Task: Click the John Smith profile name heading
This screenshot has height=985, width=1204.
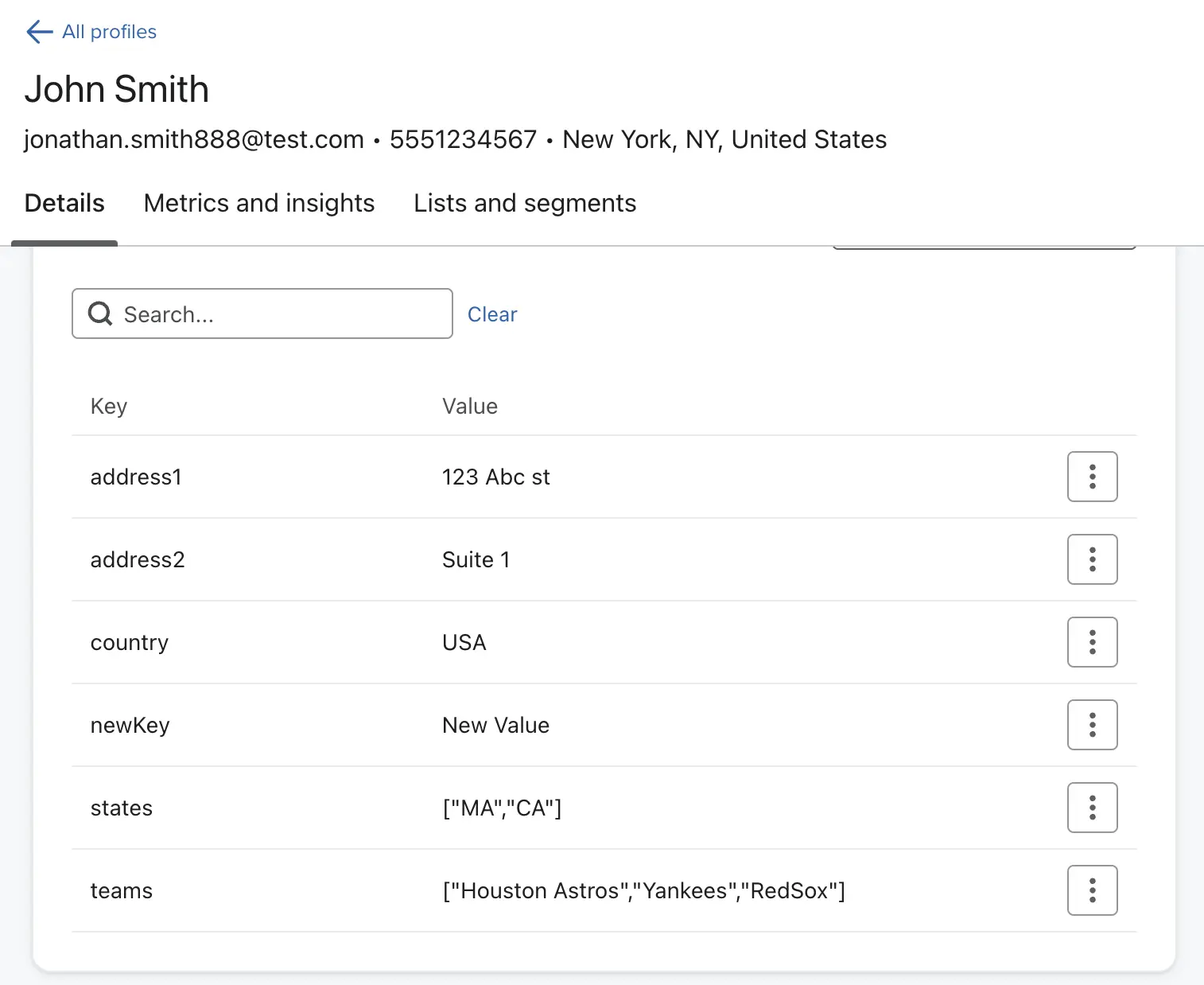Action: (117, 89)
